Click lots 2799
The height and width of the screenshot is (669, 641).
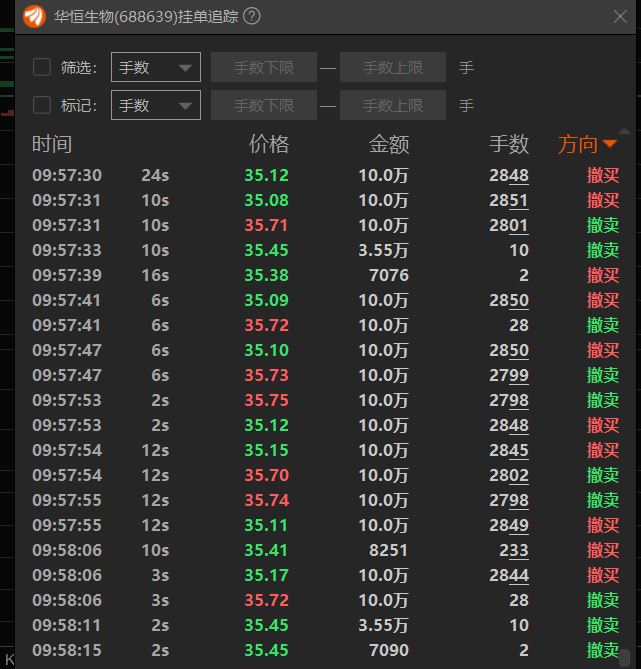pos(509,375)
